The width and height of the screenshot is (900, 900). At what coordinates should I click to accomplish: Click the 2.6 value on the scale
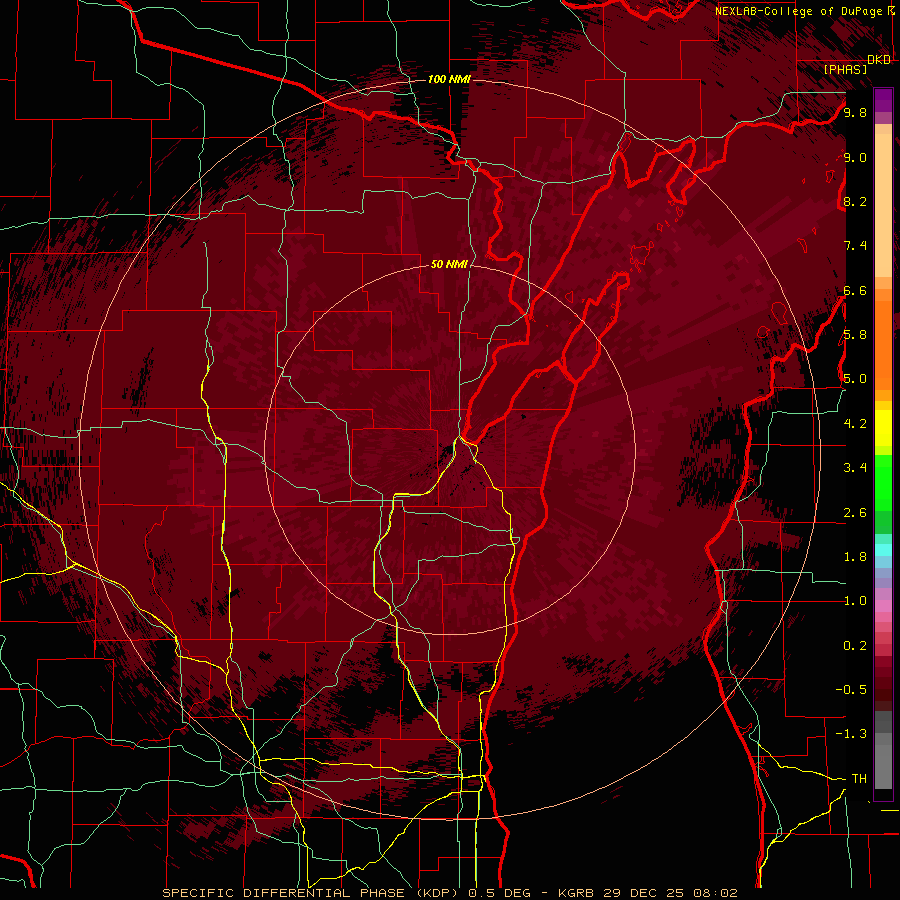click(x=855, y=512)
